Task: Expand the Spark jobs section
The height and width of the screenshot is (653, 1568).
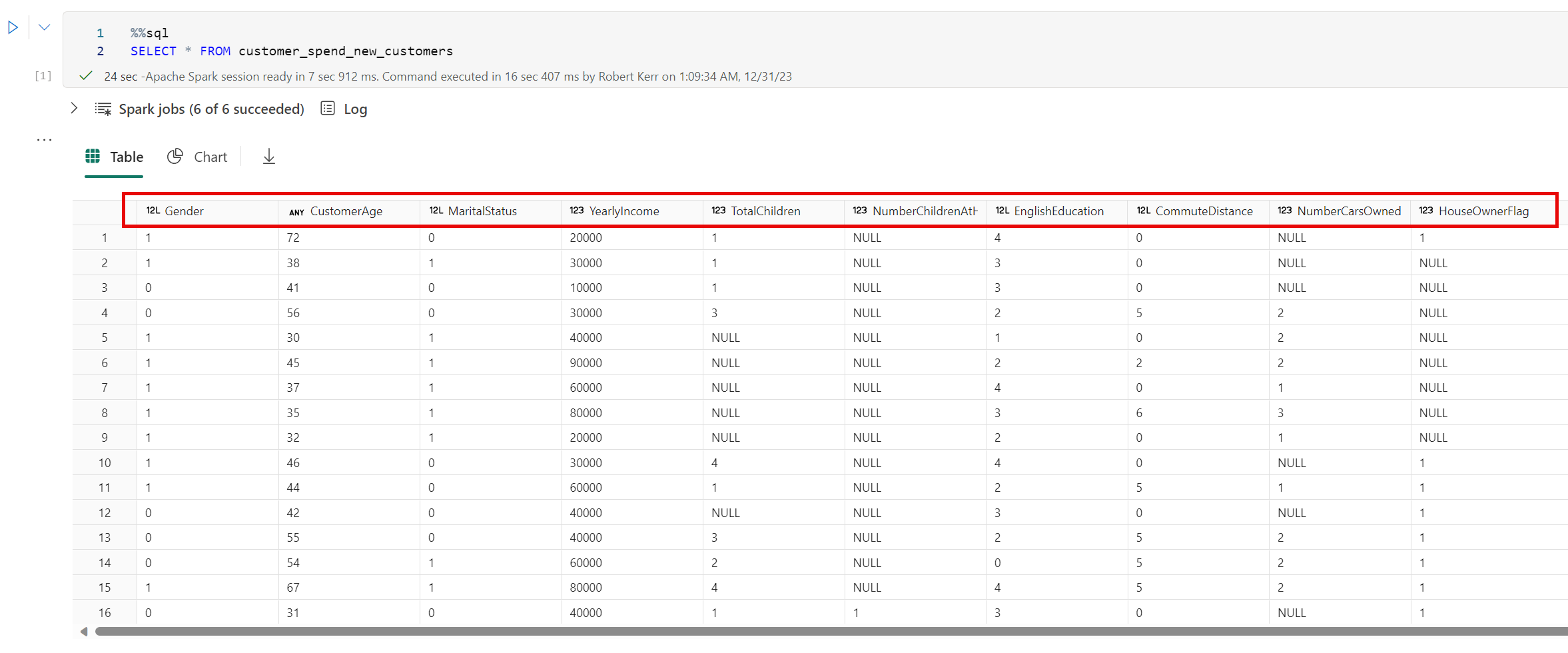Action: point(74,108)
